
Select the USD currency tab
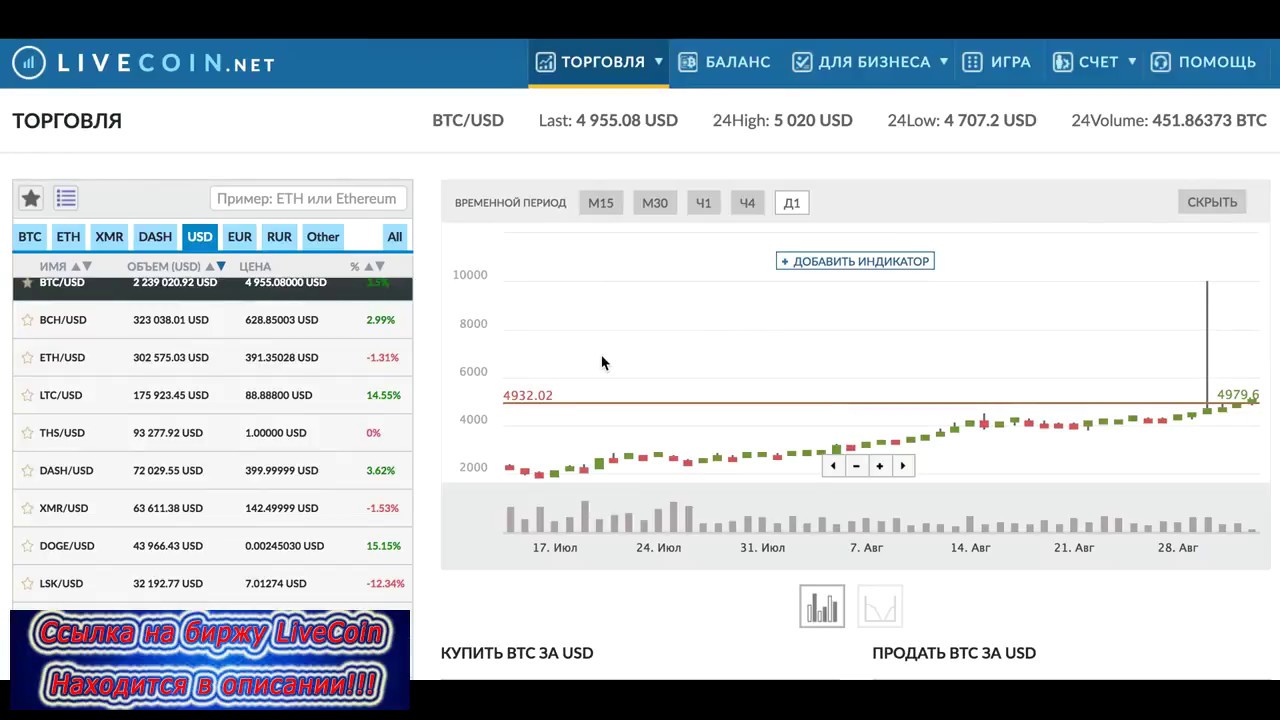(x=200, y=237)
